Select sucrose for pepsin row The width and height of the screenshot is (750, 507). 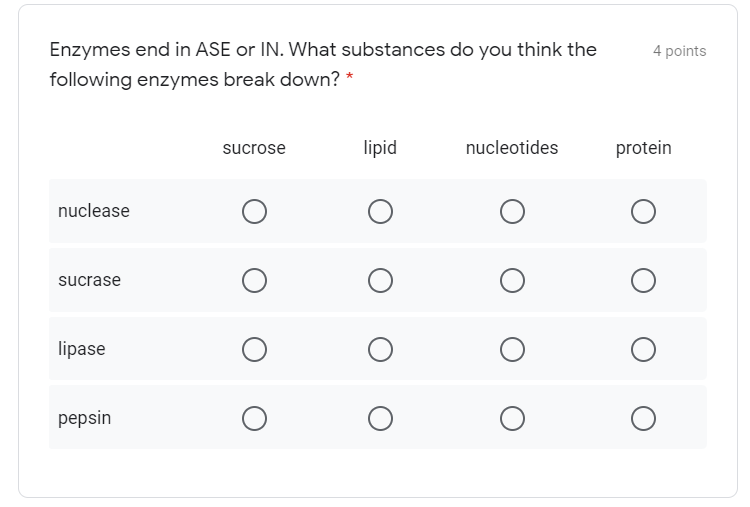click(x=254, y=417)
